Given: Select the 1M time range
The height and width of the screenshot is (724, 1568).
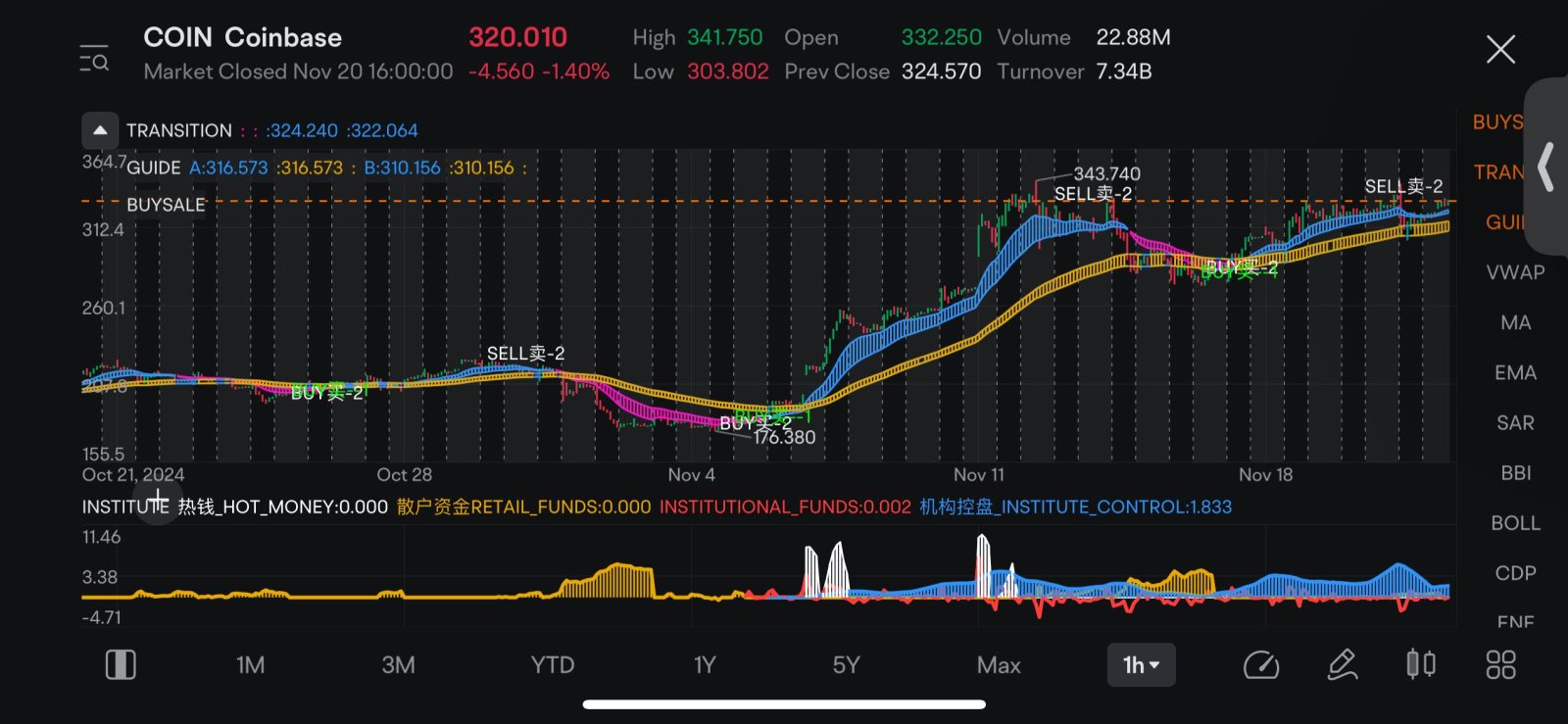Looking at the screenshot, I should click(x=250, y=665).
